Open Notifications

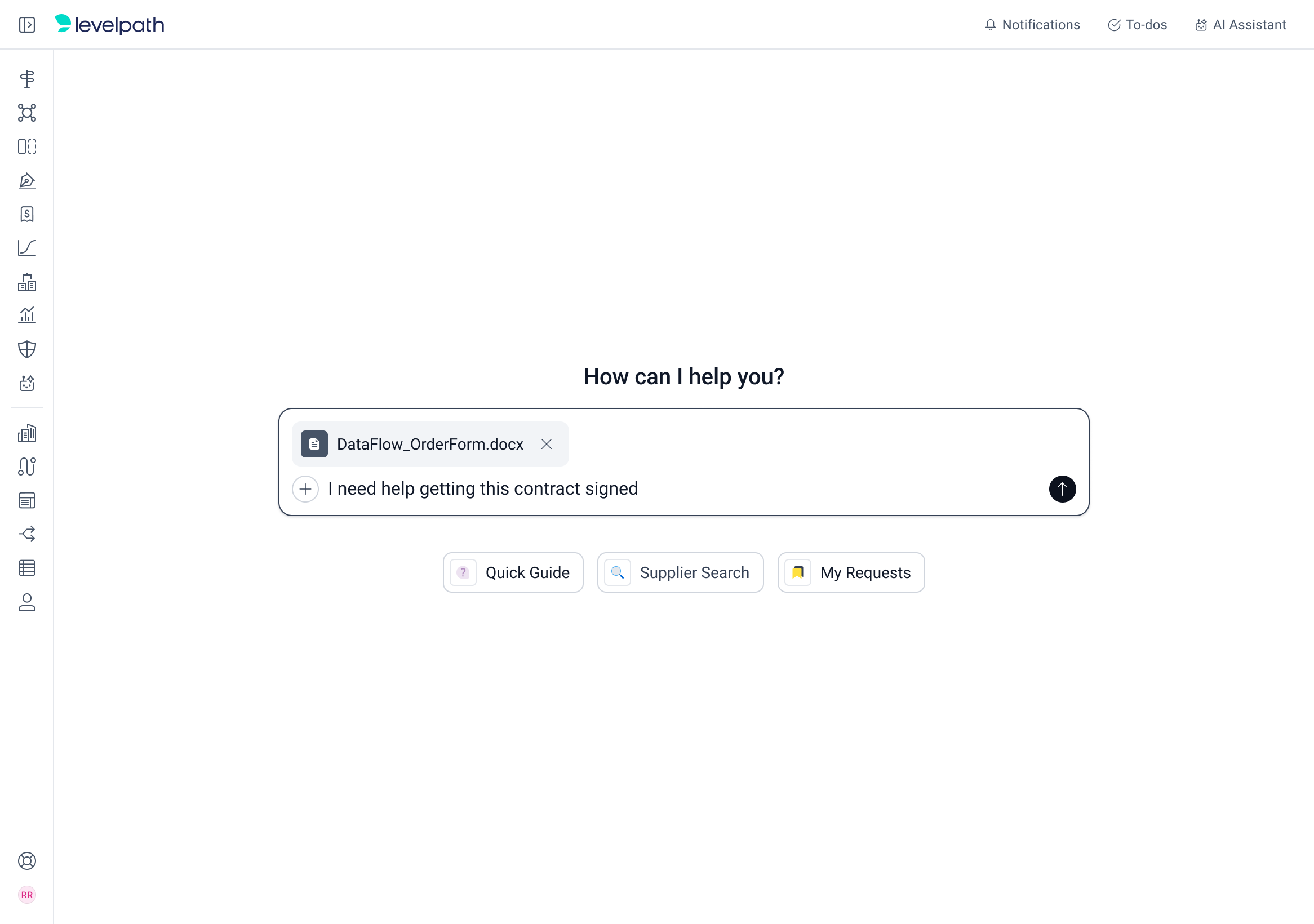tap(1032, 25)
